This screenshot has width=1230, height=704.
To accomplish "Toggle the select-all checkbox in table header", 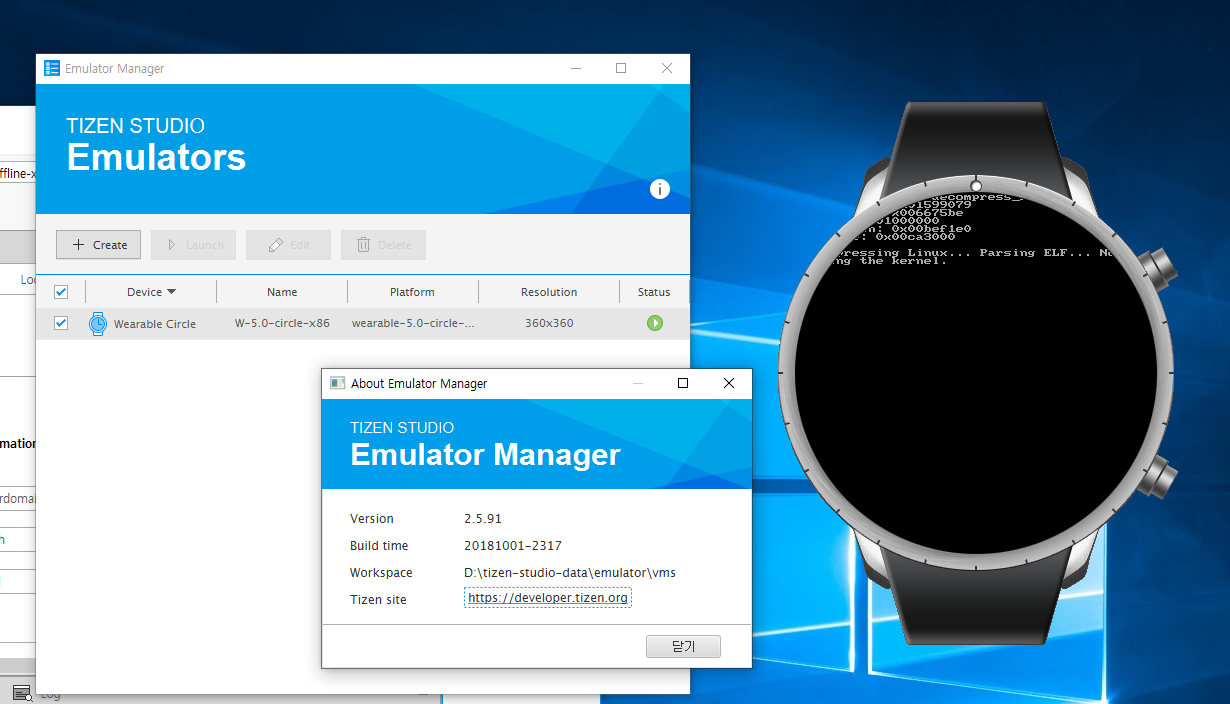I will (x=61, y=292).
